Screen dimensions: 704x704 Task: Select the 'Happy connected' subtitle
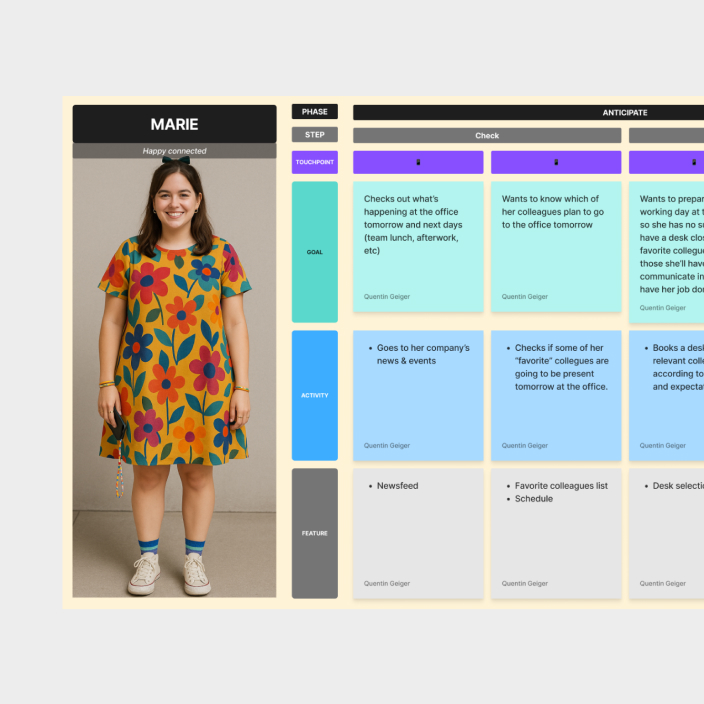175,151
